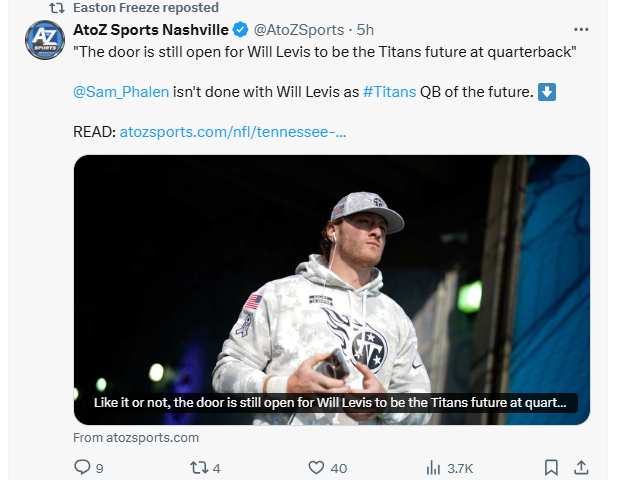Open the quoted 'door is still open' tweet text

330,52
